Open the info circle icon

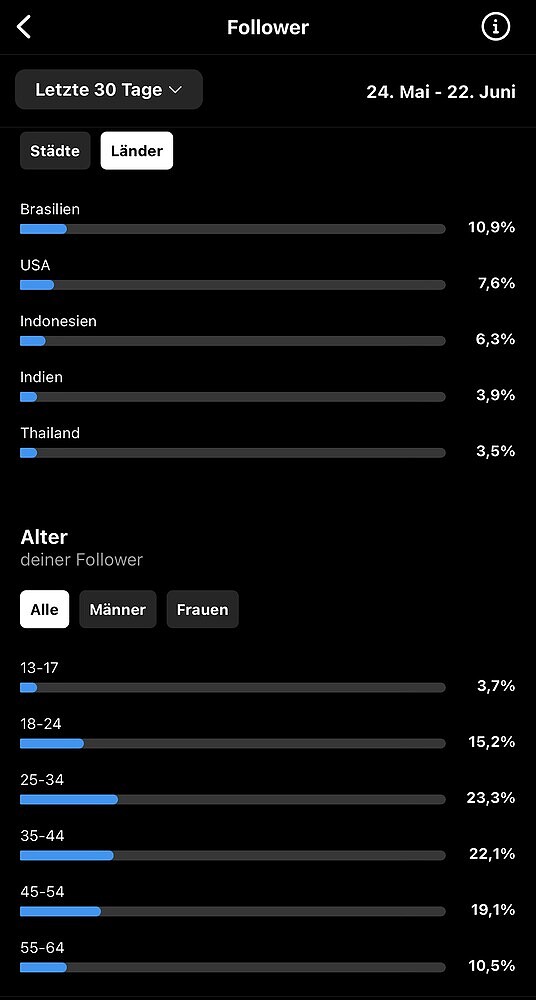[496, 27]
